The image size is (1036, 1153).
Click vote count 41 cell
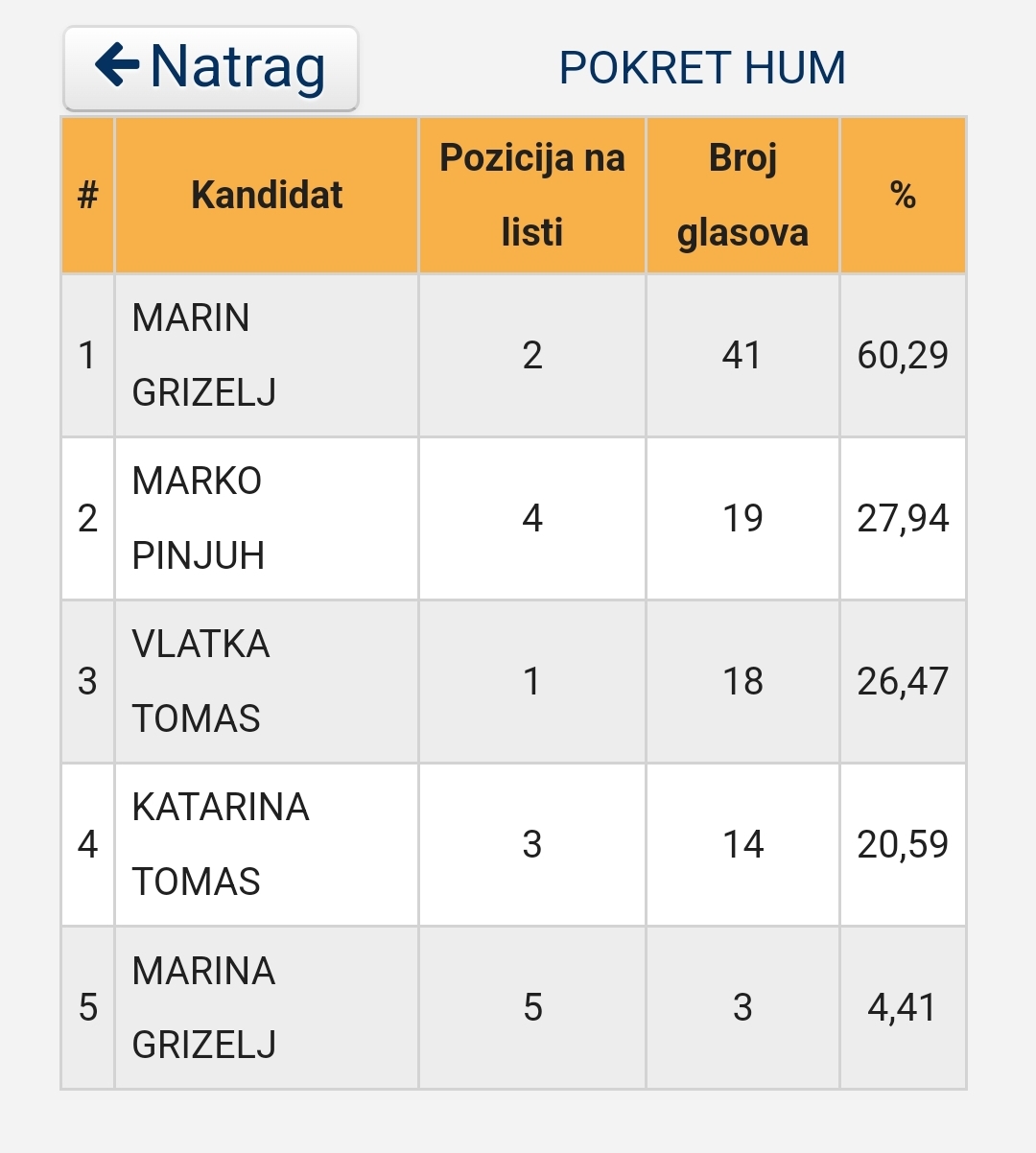tap(742, 355)
